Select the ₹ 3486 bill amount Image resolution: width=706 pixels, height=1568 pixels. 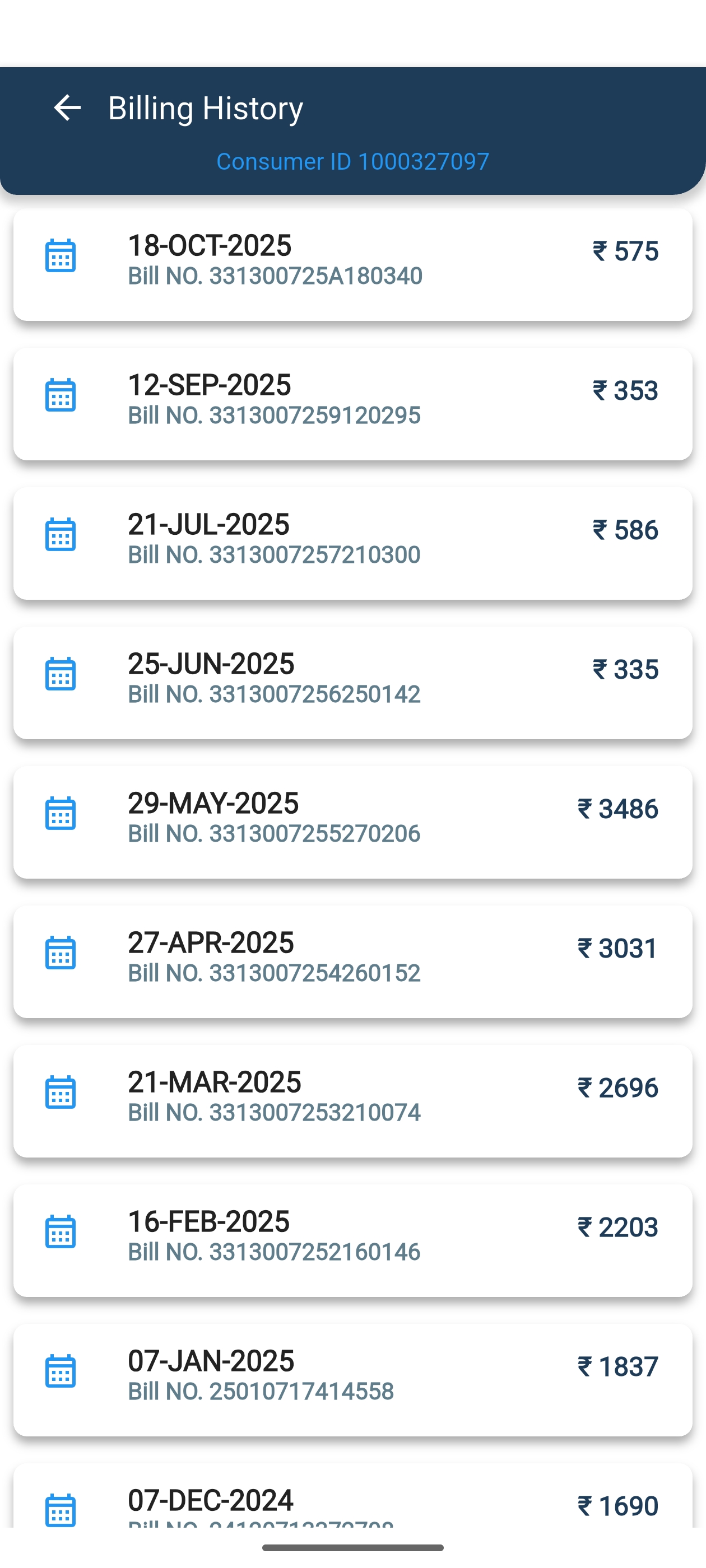(617, 808)
